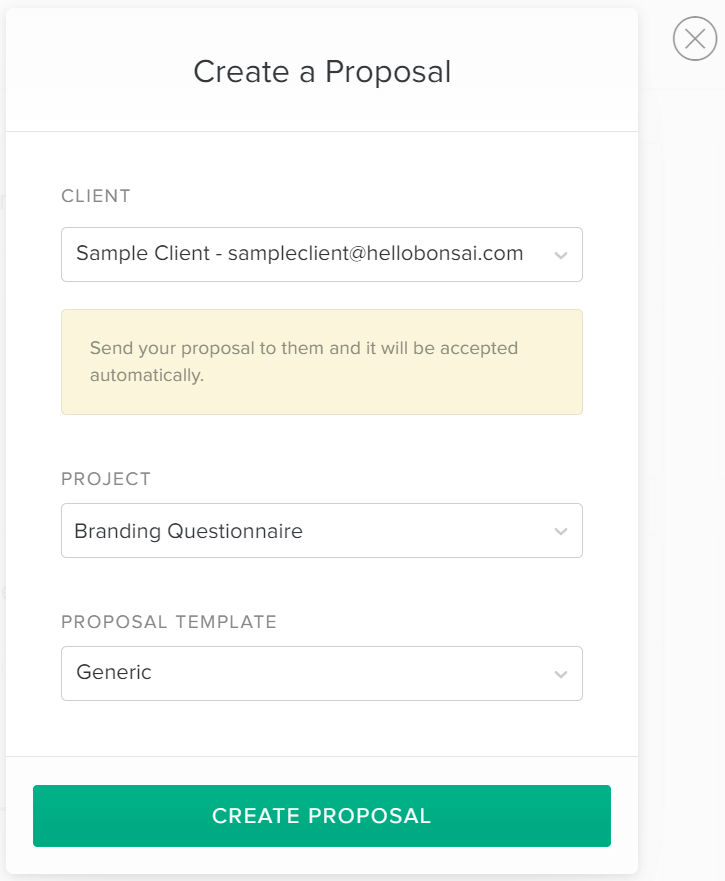
Task: Click the PROPOSAL TEMPLATE label
Action: [x=170, y=621]
